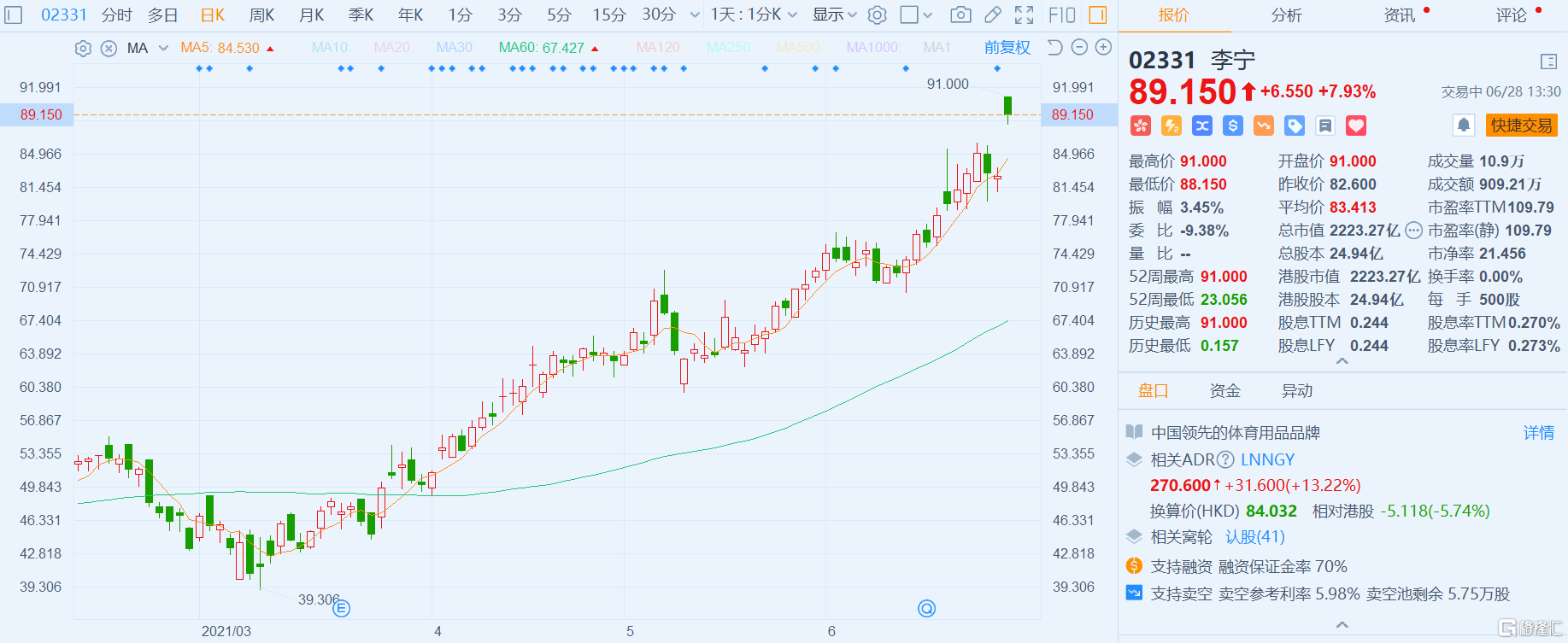Click the Q marker near June axis
Screen dimensions: 1568x643
coord(926,608)
